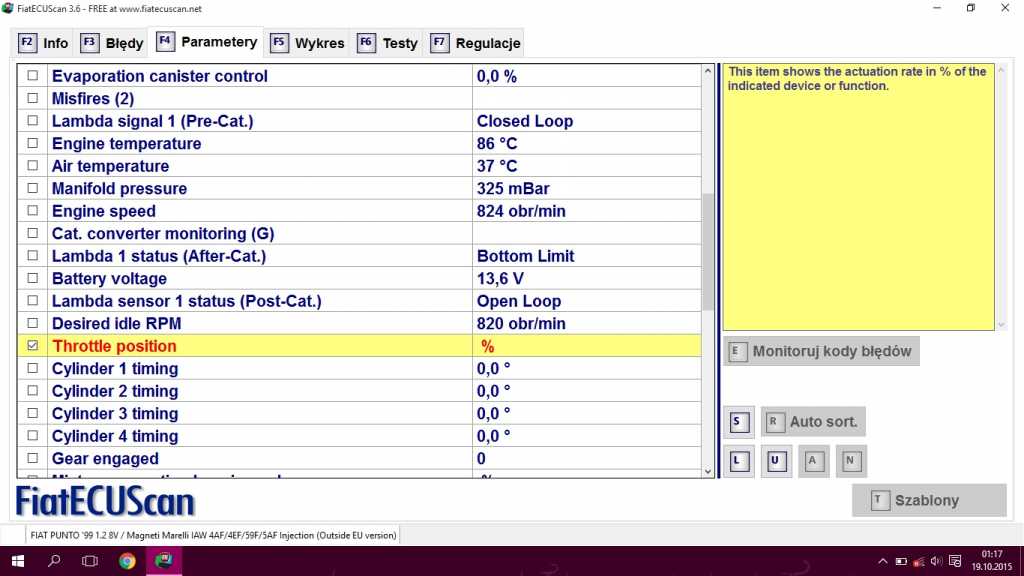Enable the Battery voltage checkbox

(x=33, y=279)
